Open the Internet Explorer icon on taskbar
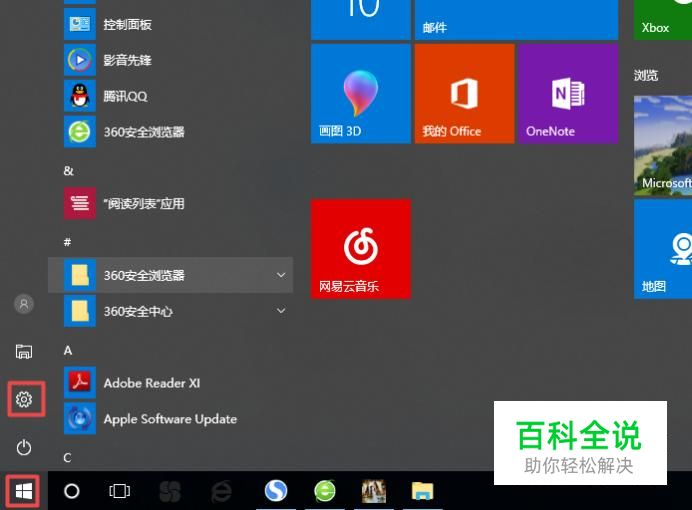The width and height of the screenshot is (692, 510). coord(221,491)
